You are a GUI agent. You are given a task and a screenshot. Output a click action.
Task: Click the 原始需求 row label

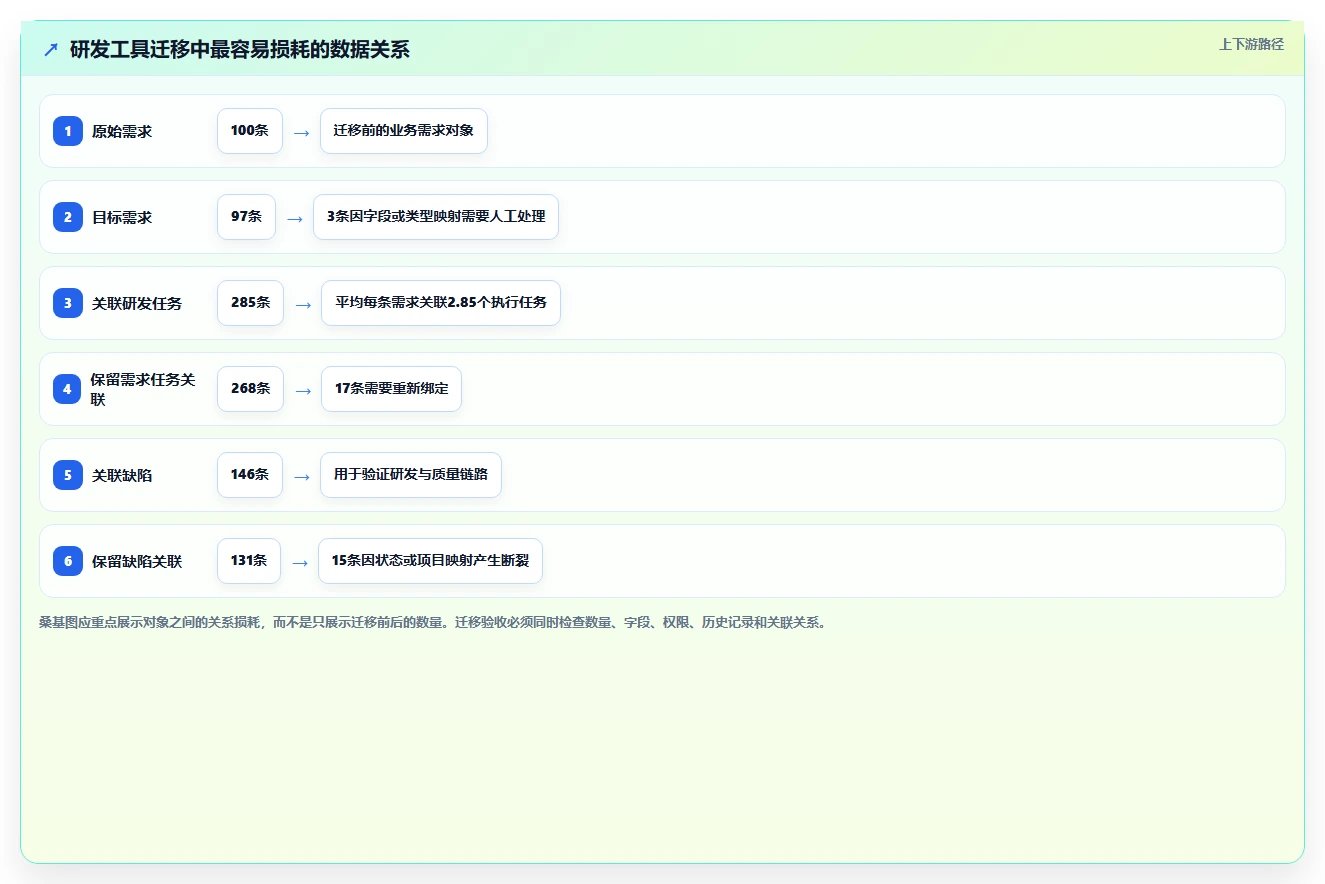tap(122, 131)
